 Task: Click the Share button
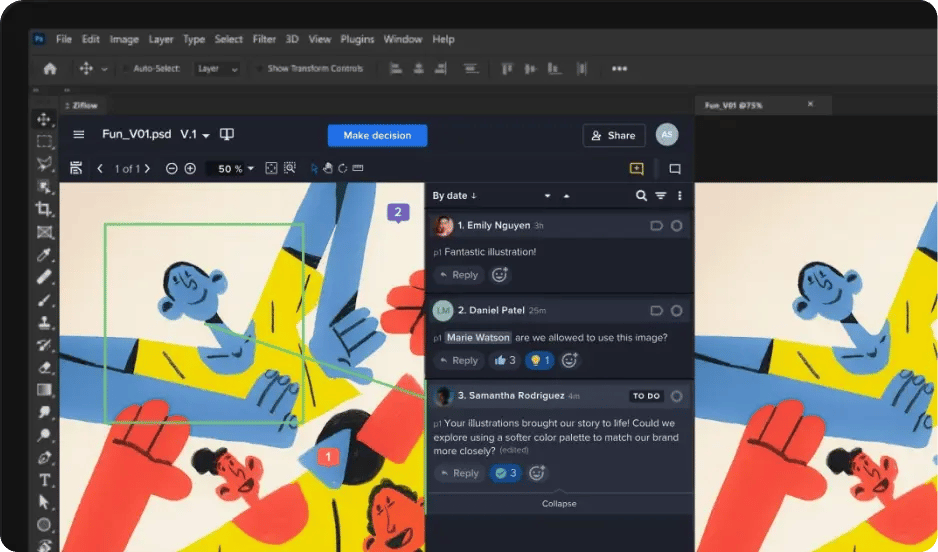pyautogui.click(x=613, y=135)
